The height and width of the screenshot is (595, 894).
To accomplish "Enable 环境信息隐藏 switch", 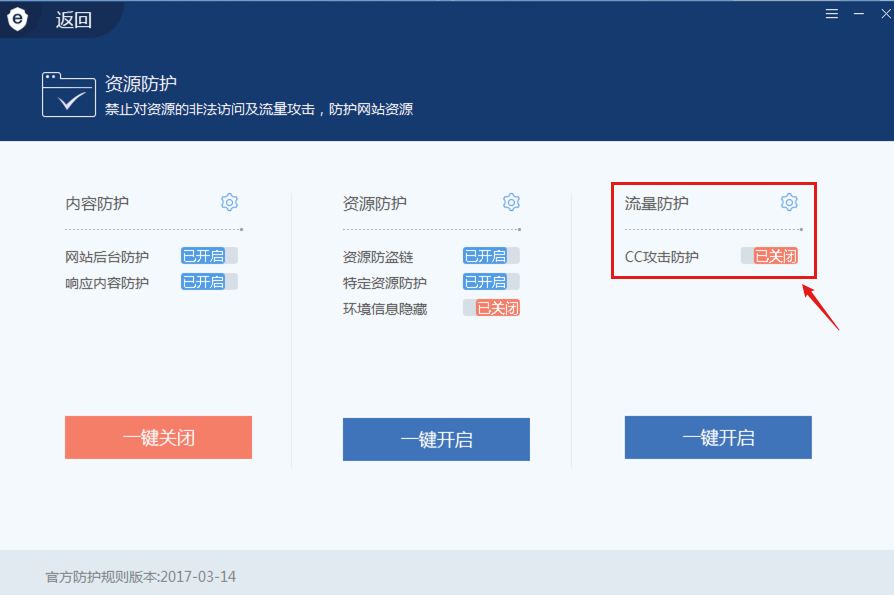I will 491,308.
